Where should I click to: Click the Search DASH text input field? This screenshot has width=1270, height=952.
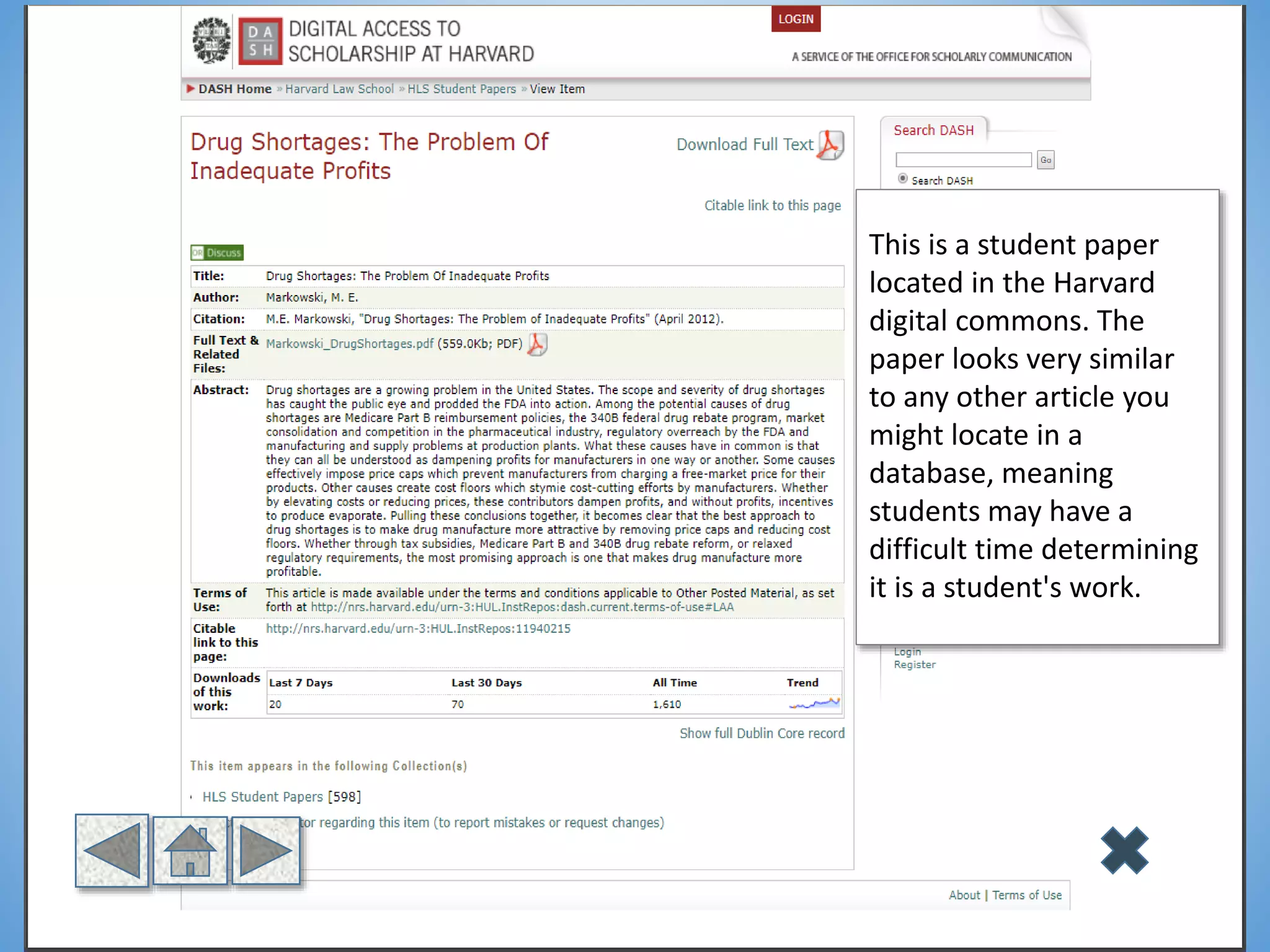click(964, 160)
